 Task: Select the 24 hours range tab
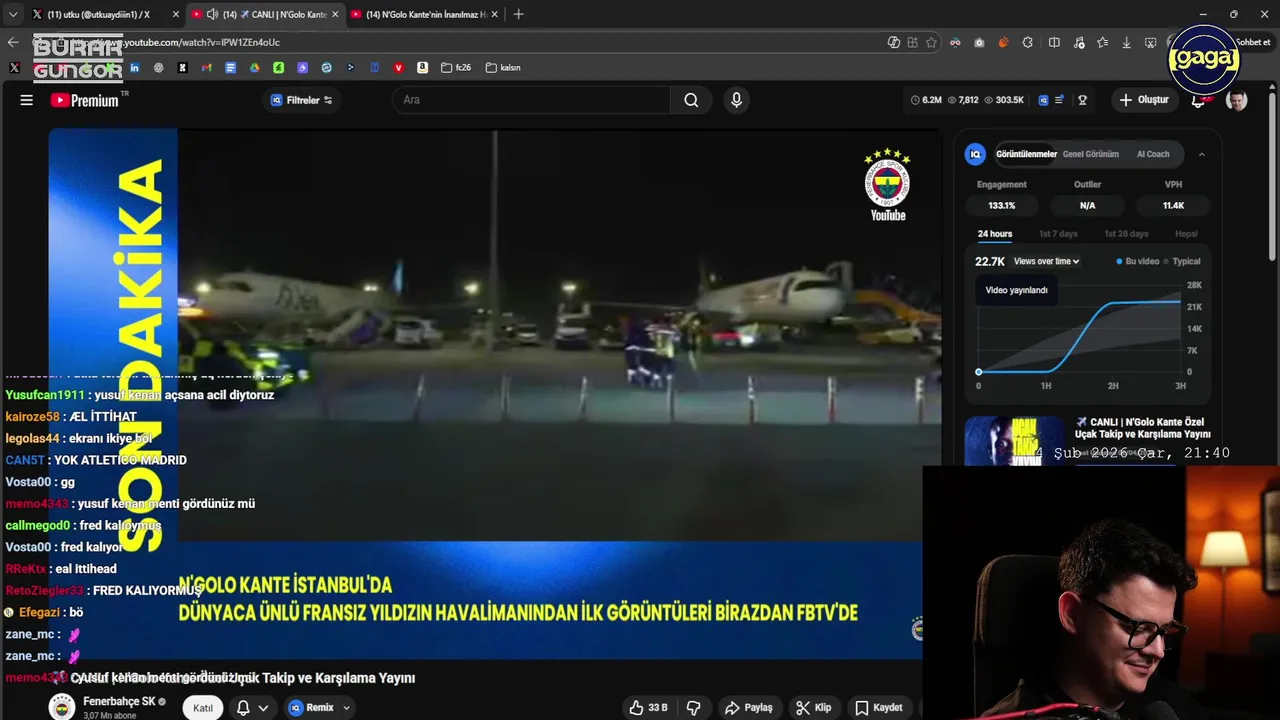point(995,234)
